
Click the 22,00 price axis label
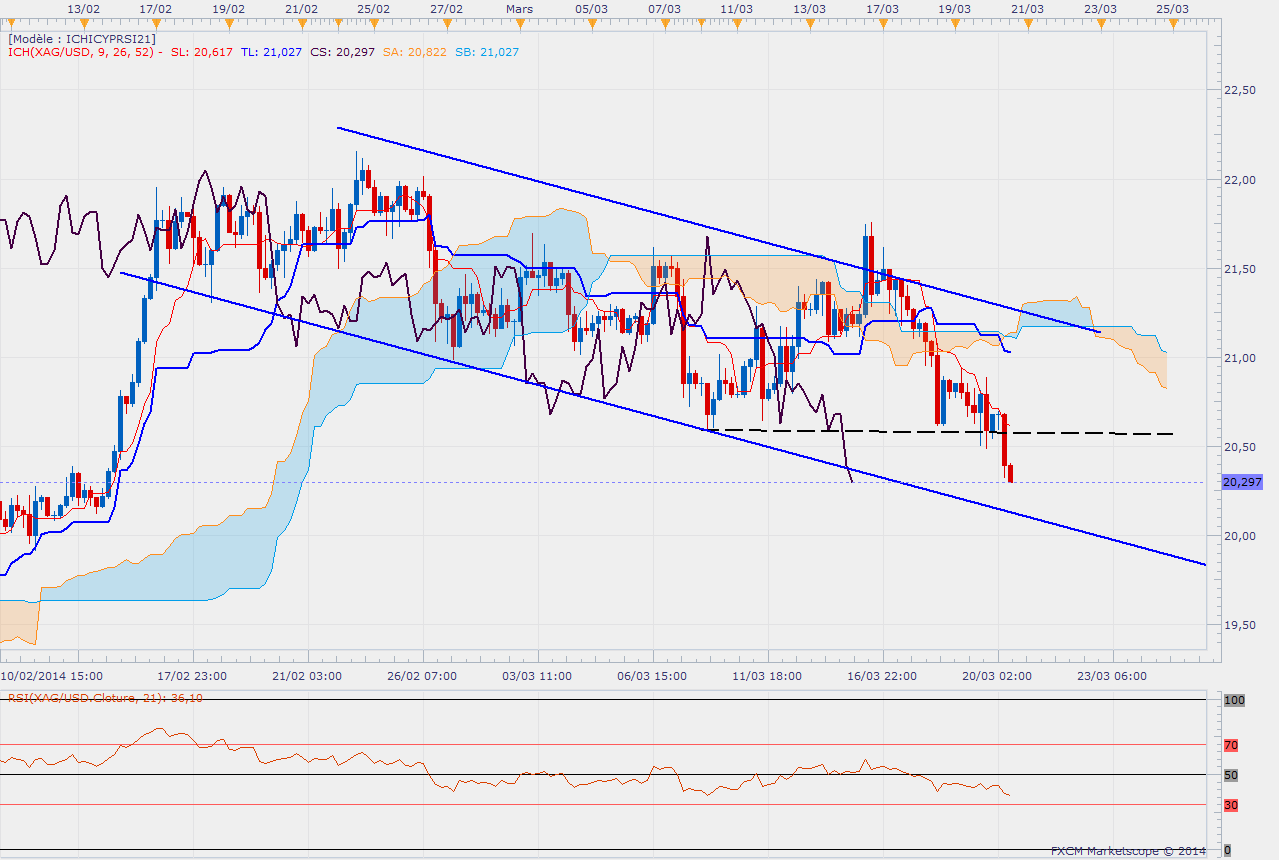(x=1240, y=180)
